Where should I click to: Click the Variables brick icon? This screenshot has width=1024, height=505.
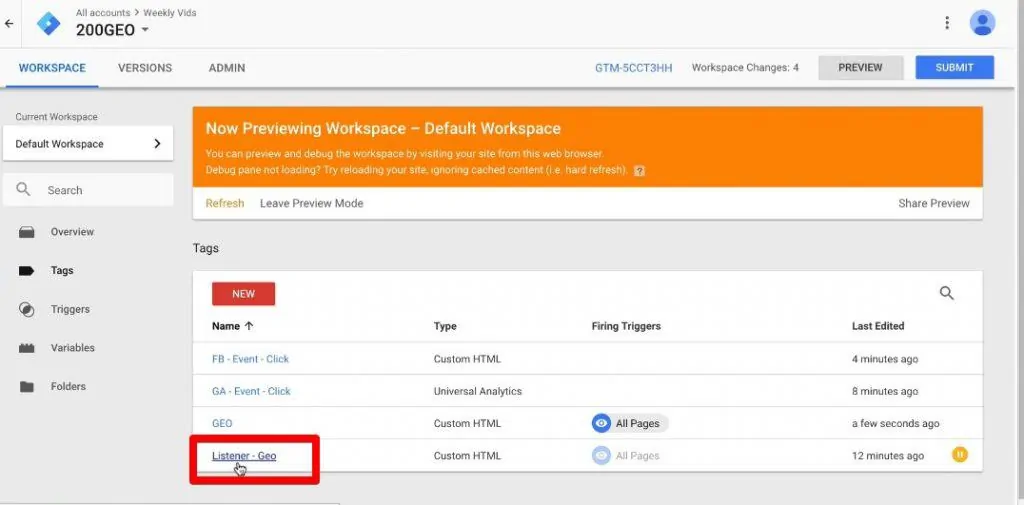(x=27, y=348)
